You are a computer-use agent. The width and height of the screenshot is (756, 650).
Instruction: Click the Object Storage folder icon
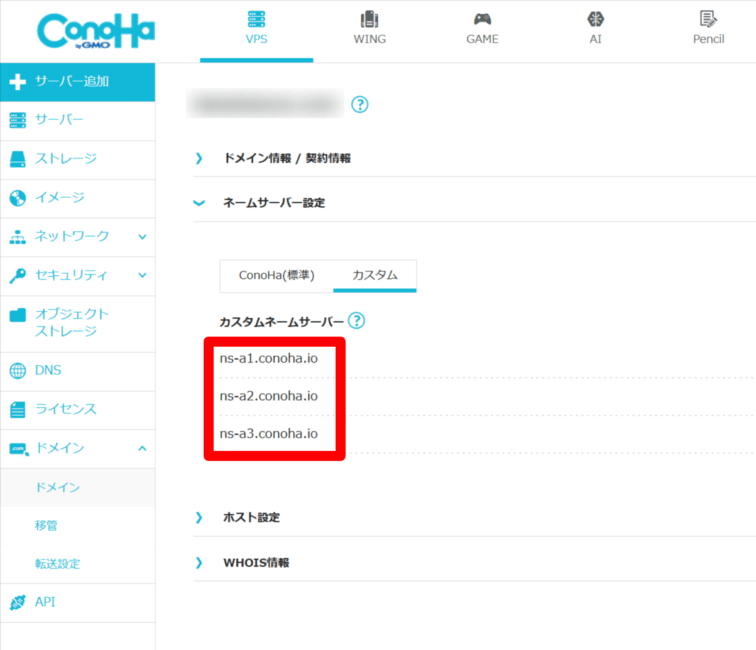point(17,315)
